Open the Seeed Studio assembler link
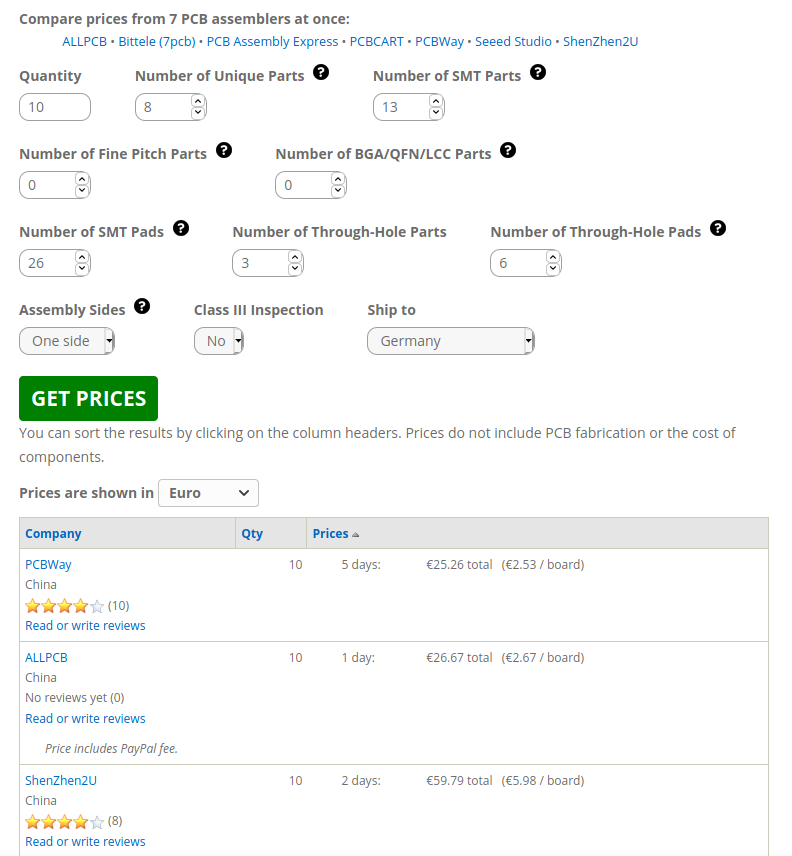Viewport: 792px width, 856px height. [513, 41]
